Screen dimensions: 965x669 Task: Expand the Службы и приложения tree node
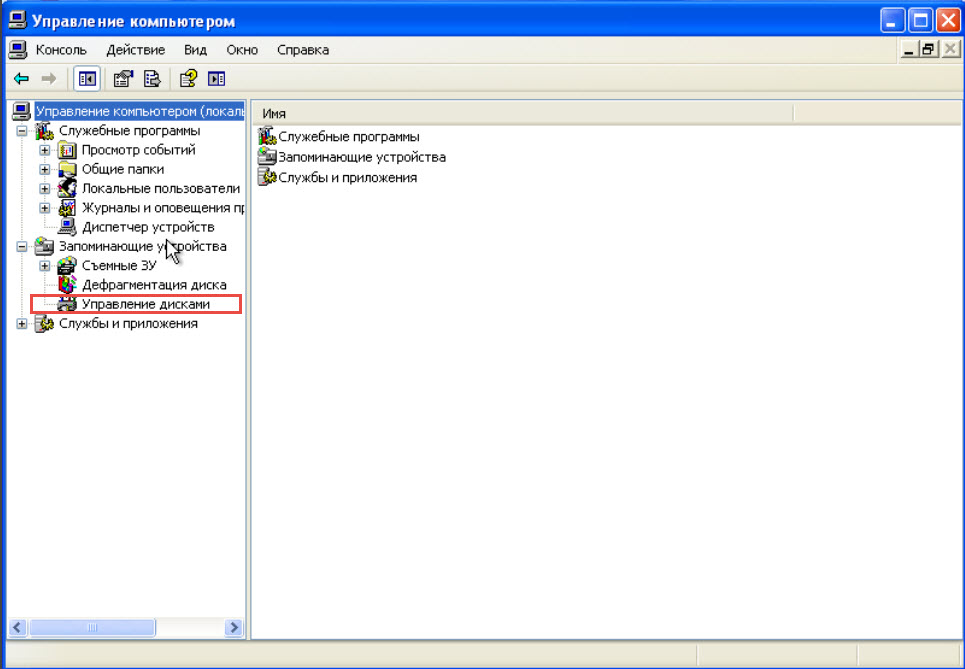click(22, 324)
